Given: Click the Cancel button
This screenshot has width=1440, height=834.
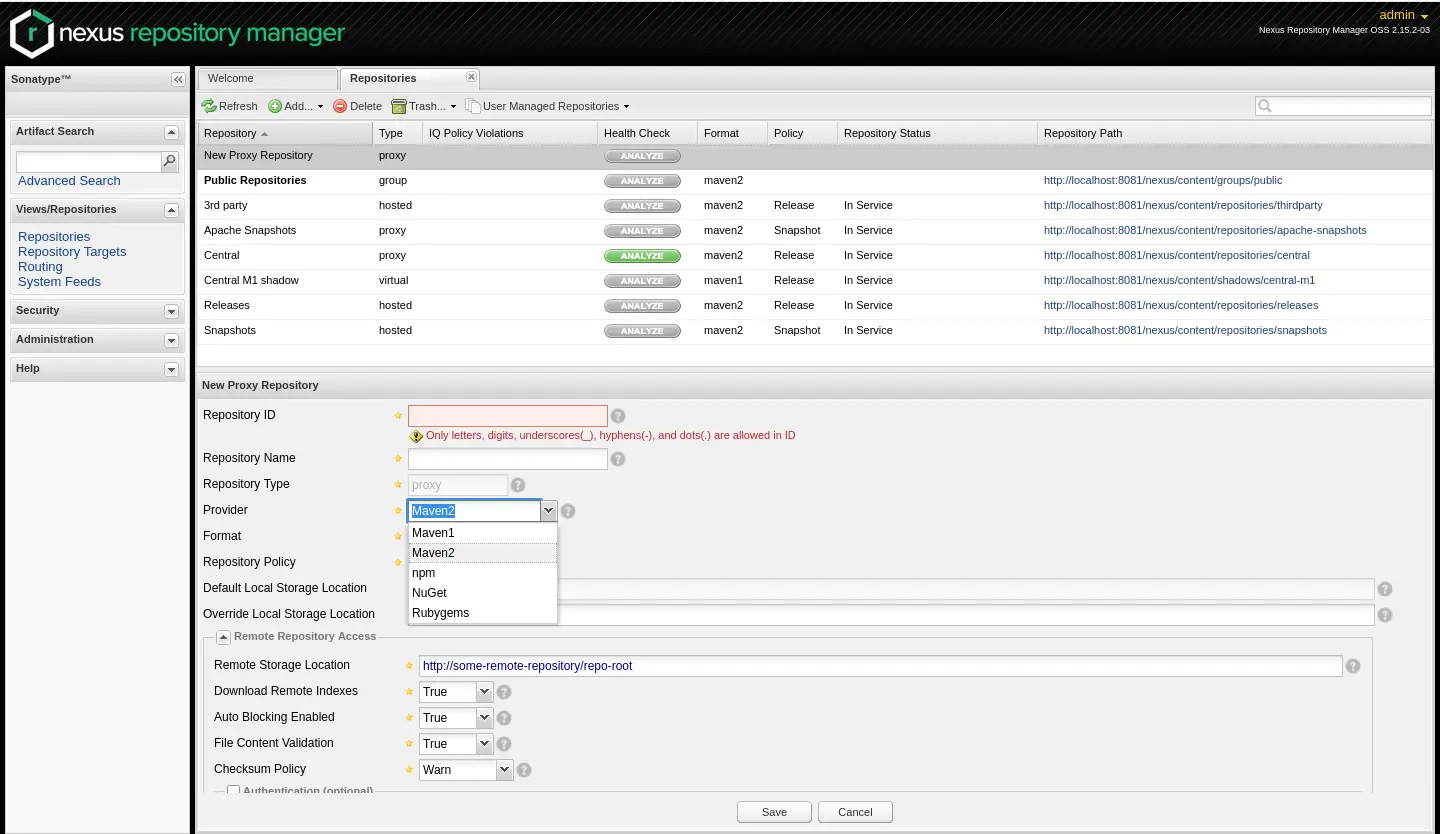Looking at the screenshot, I should pyautogui.click(x=855, y=812).
